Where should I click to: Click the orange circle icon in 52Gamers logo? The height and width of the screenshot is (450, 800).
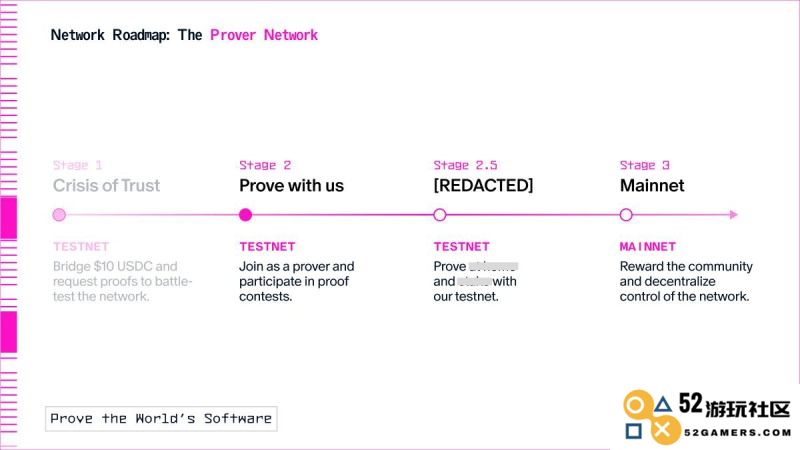point(635,406)
